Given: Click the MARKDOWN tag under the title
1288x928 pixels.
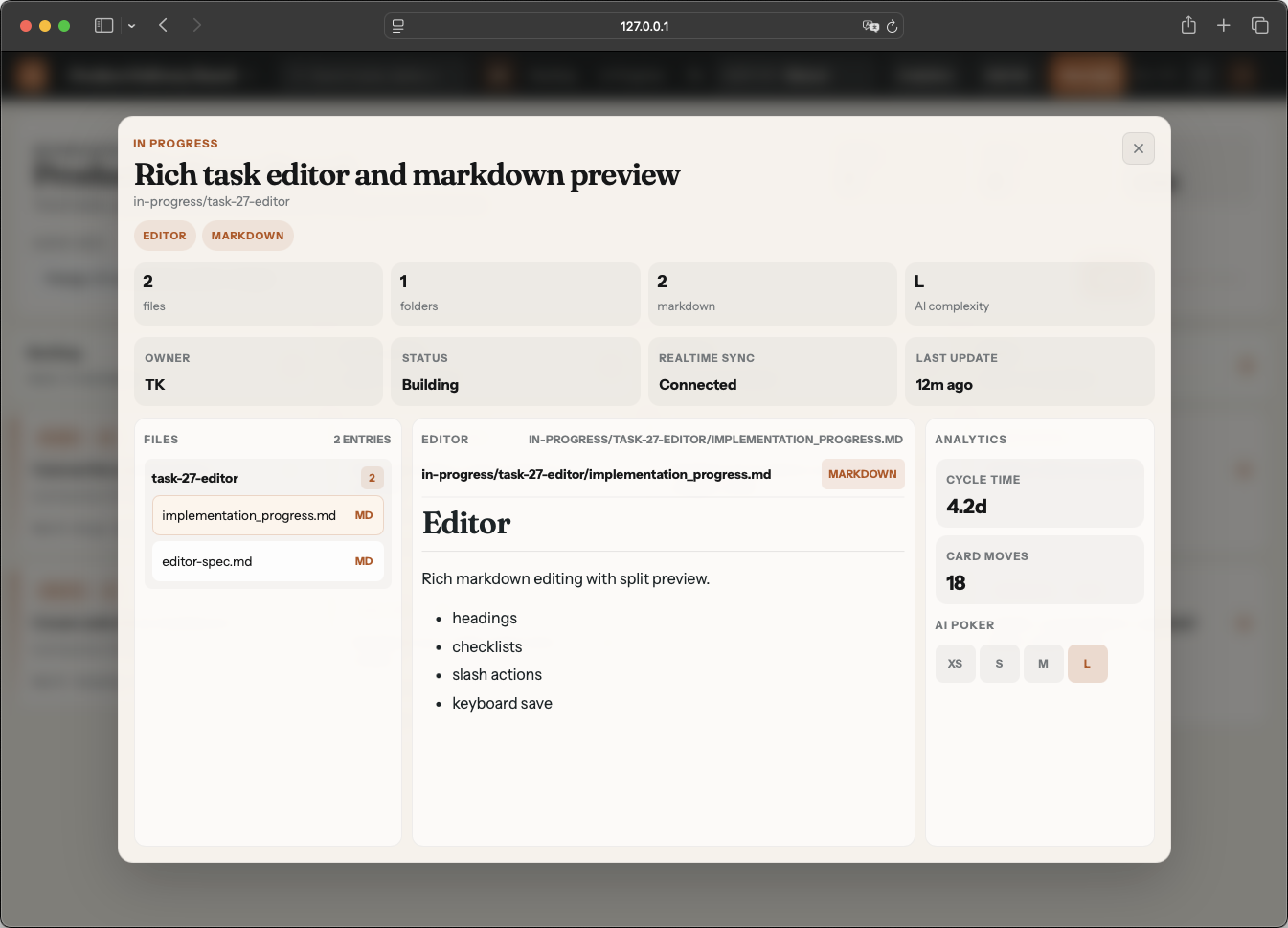Looking at the screenshot, I should click(x=247, y=236).
